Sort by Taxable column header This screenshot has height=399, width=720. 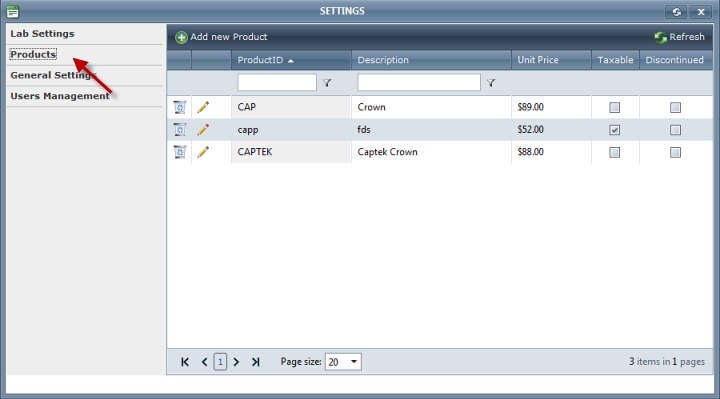tap(615, 60)
